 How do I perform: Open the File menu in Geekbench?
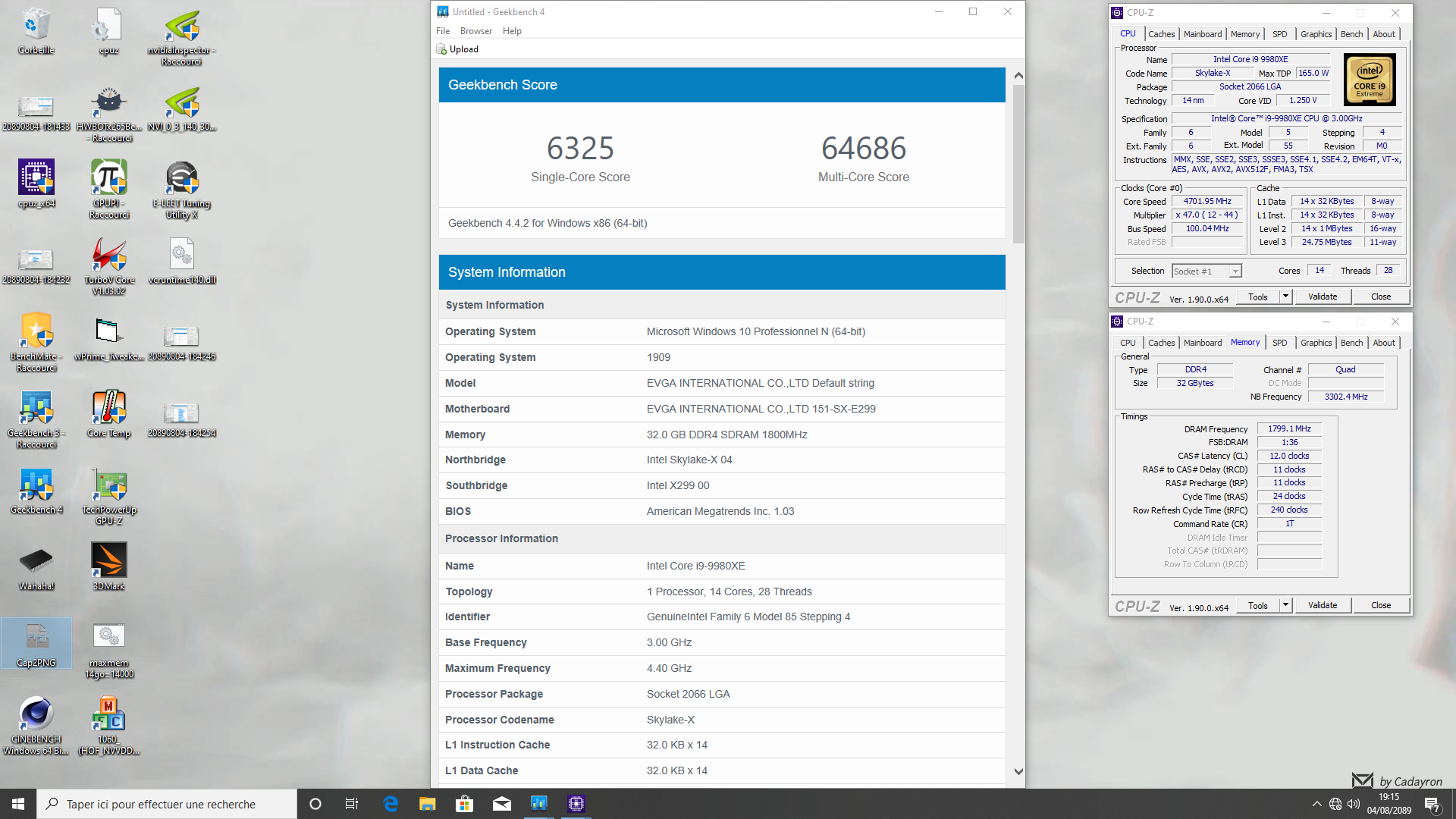click(x=443, y=31)
